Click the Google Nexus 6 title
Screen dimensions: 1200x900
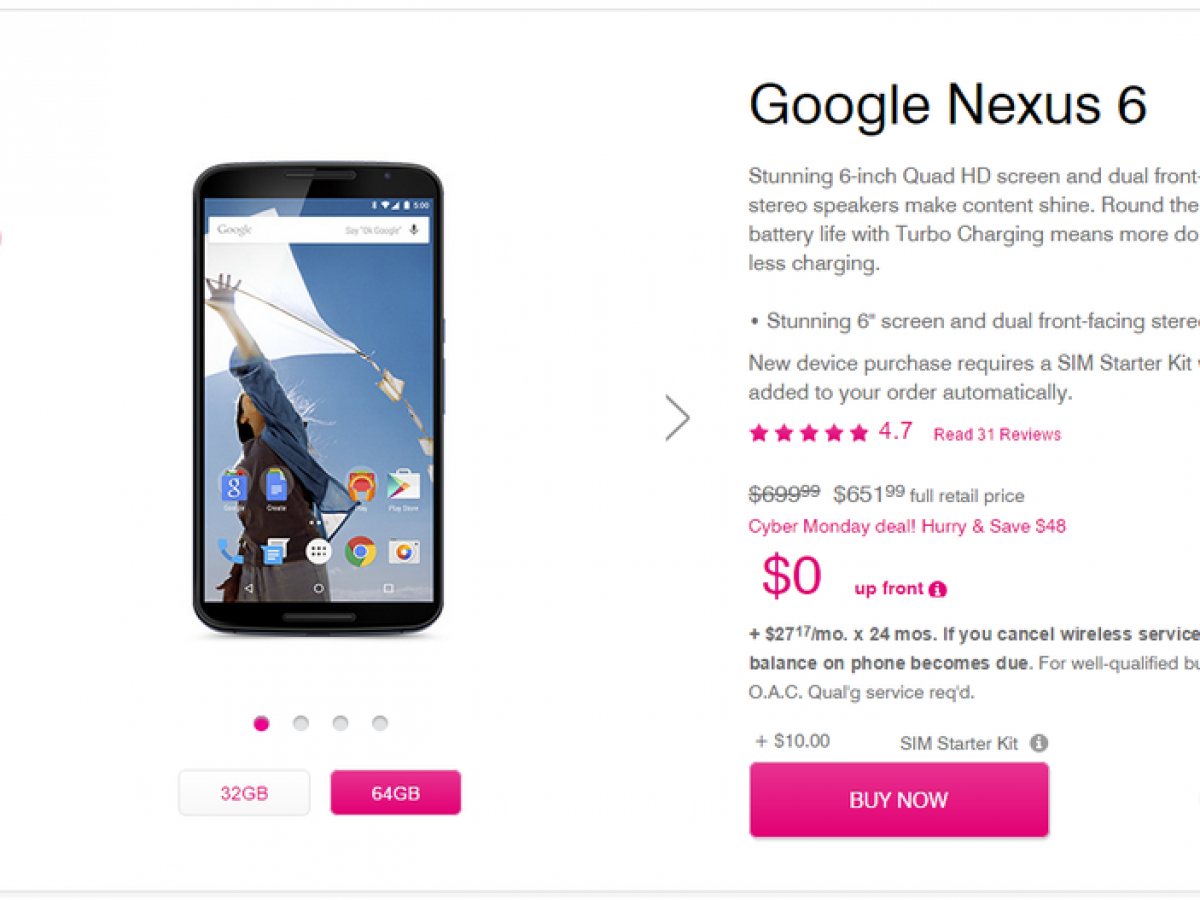coord(948,104)
